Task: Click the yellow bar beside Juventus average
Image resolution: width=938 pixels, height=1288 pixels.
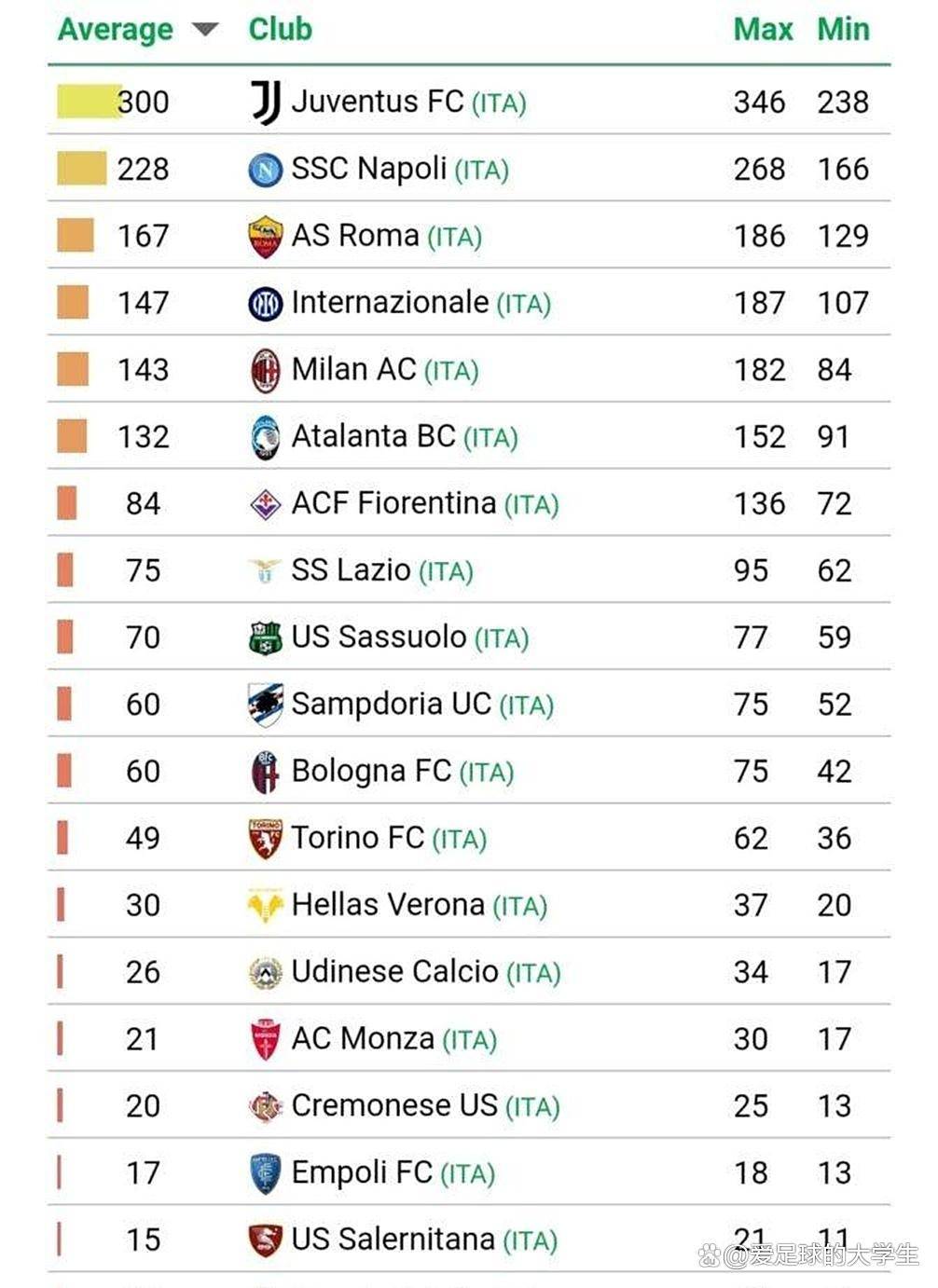Action: click(x=89, y=102)
